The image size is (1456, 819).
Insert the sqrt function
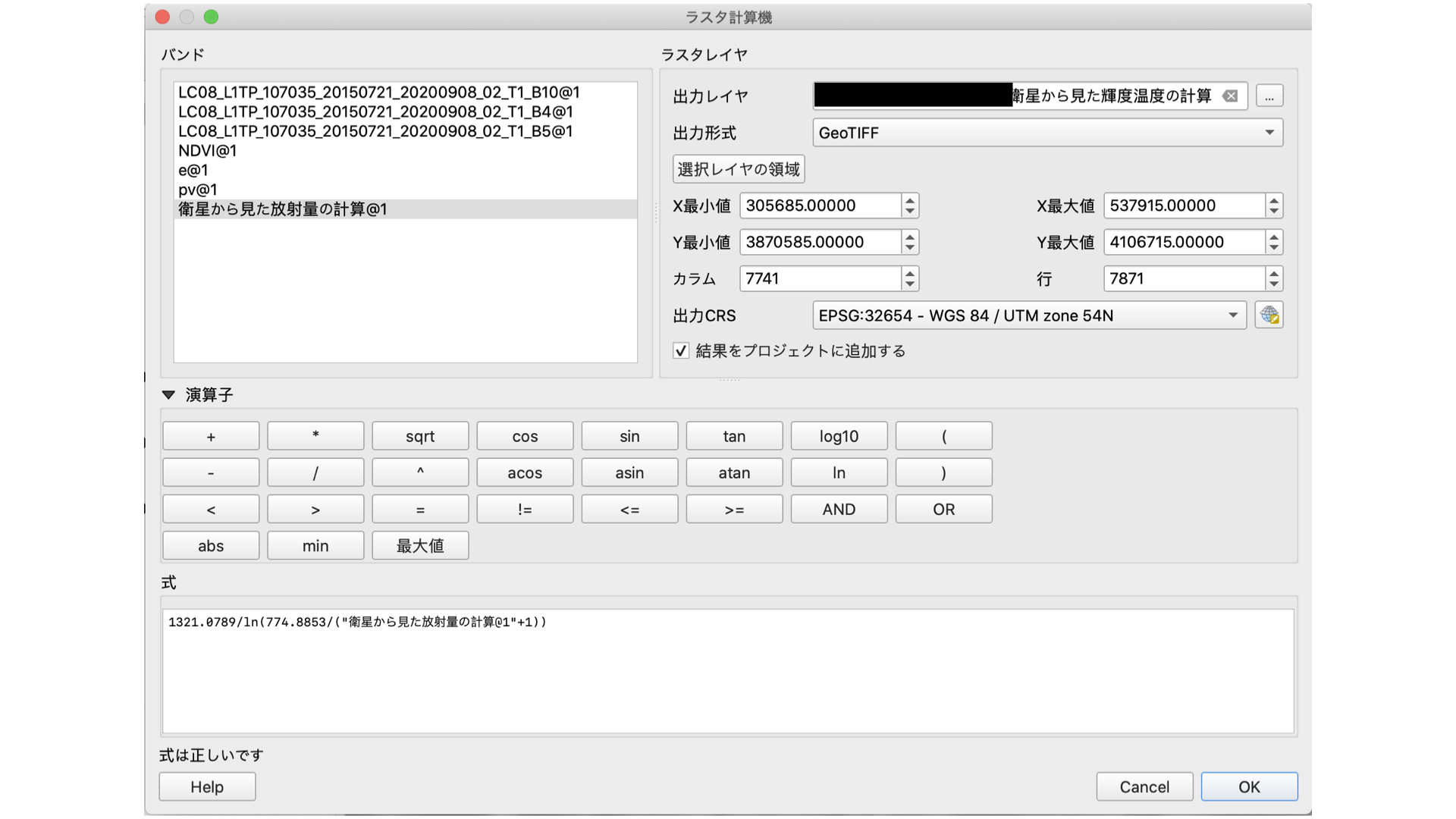pyautogui.click(x=420, y=436)
